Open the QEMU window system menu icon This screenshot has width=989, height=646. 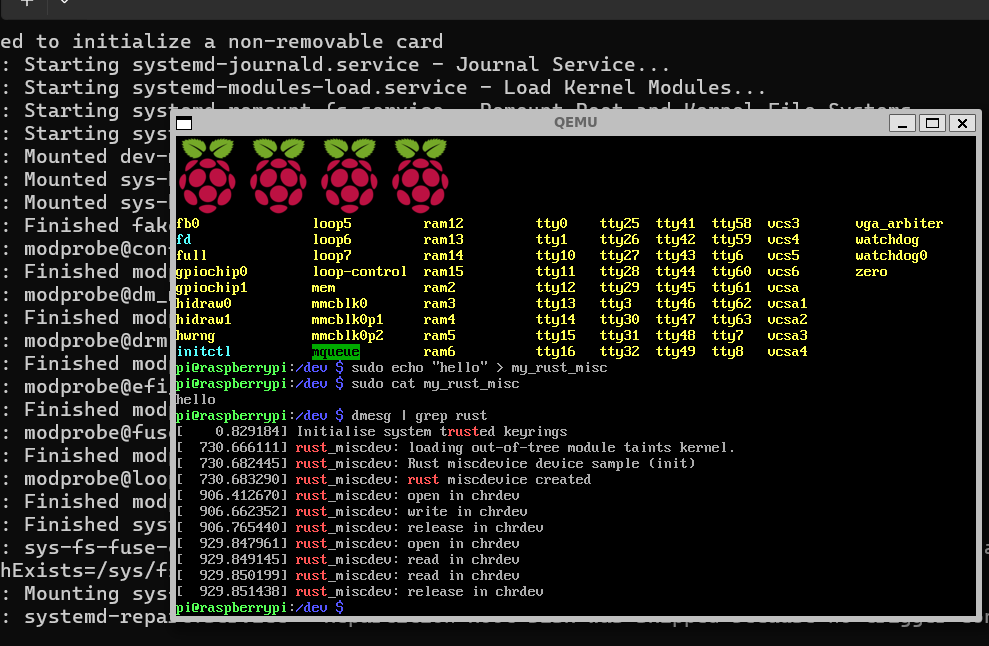click(184, 123)
